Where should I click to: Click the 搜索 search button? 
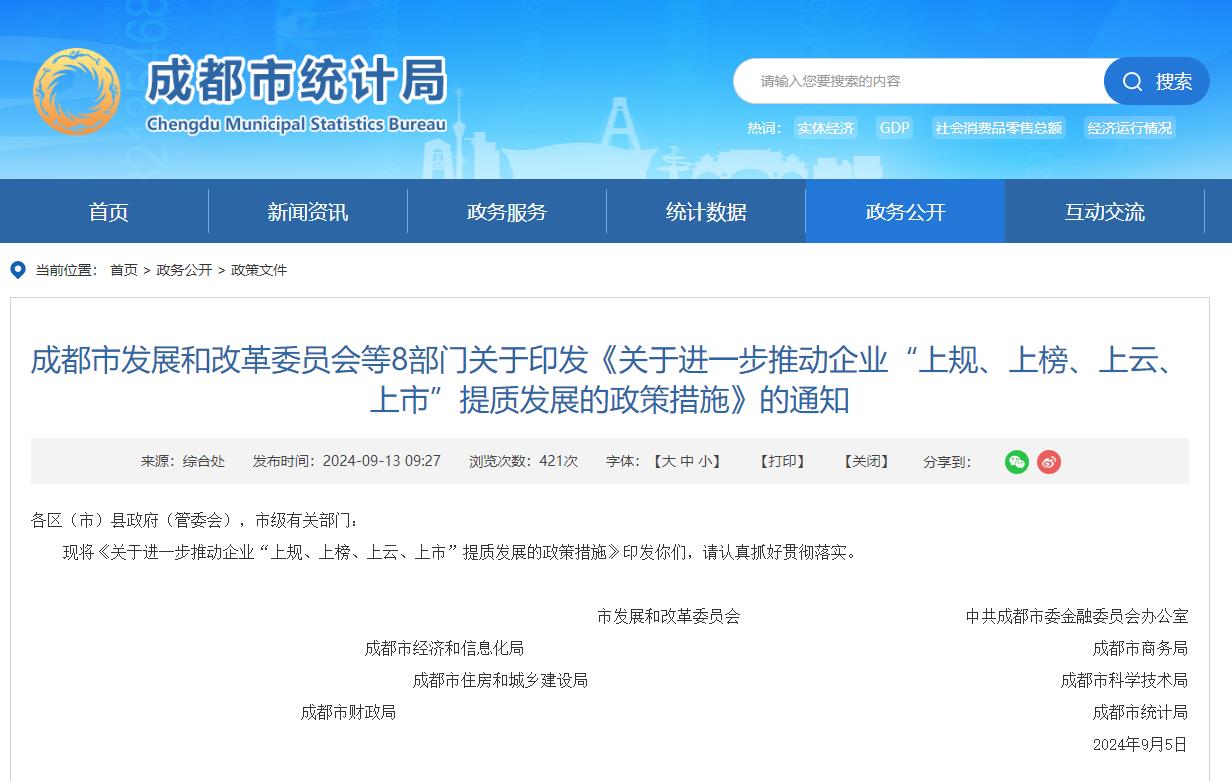[1157, 81]
